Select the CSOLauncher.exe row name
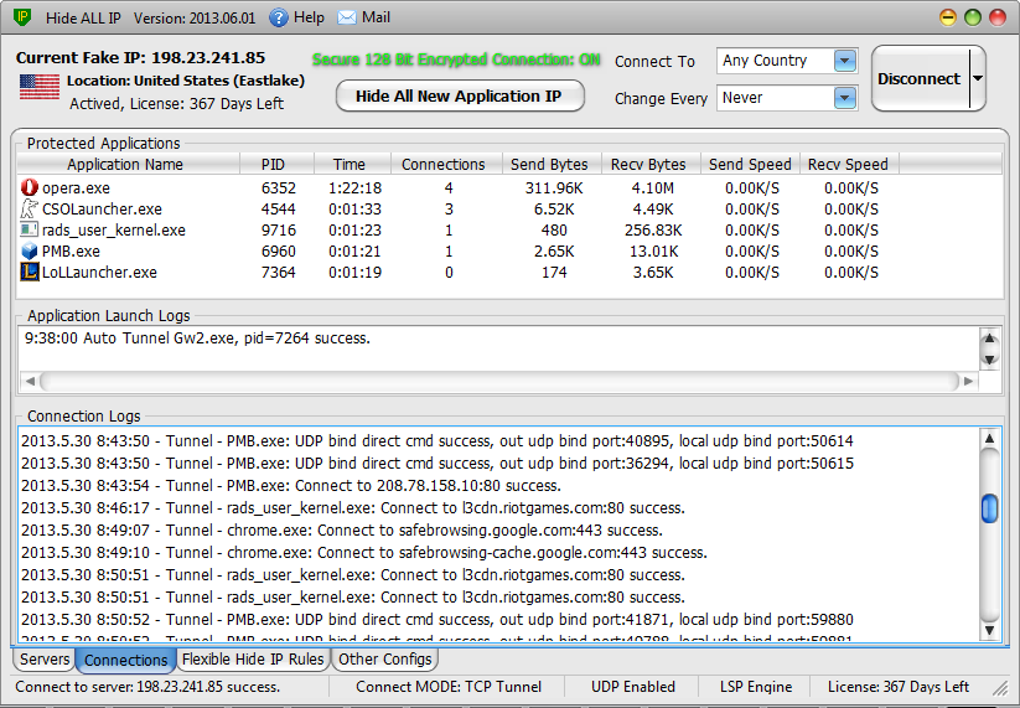 (x=102, y=210)
